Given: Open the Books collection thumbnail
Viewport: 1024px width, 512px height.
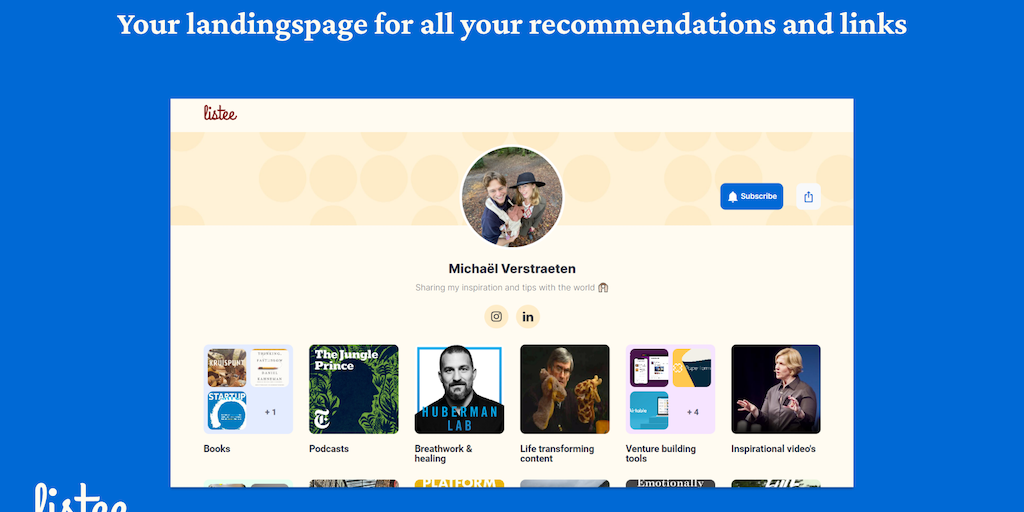Looking at the screenshot, I should [248, 389].
